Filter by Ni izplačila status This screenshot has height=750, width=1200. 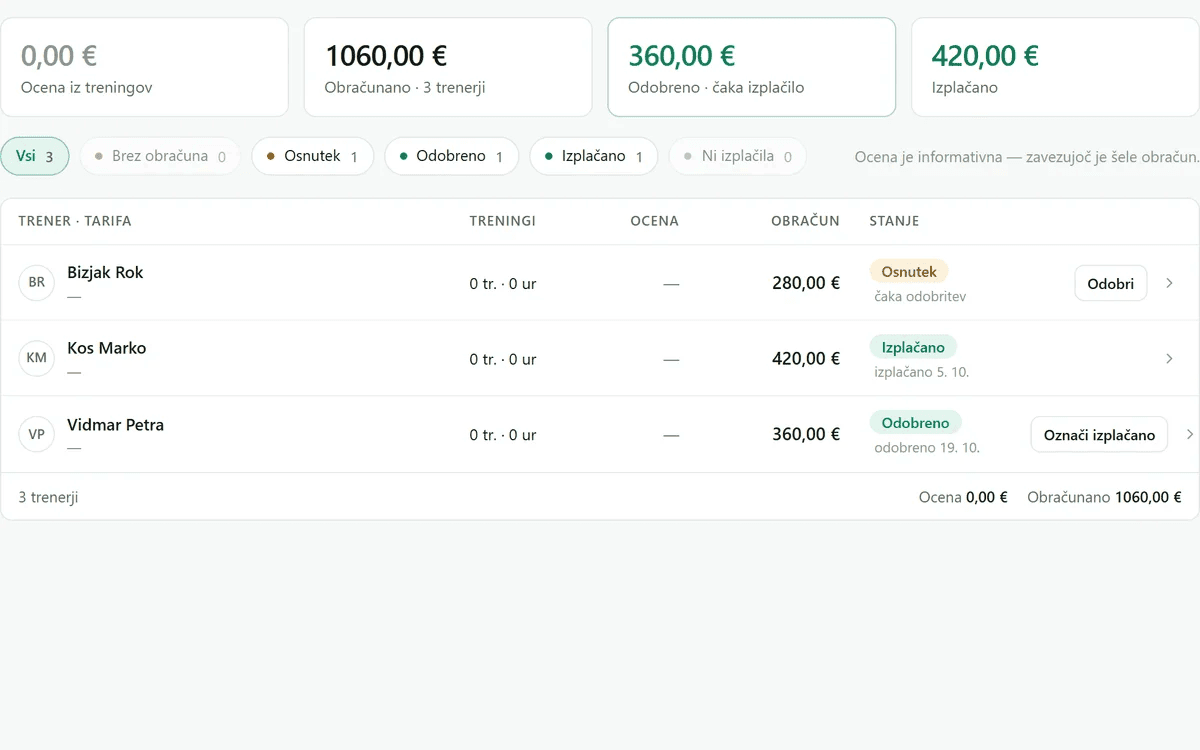click(737, 156)
